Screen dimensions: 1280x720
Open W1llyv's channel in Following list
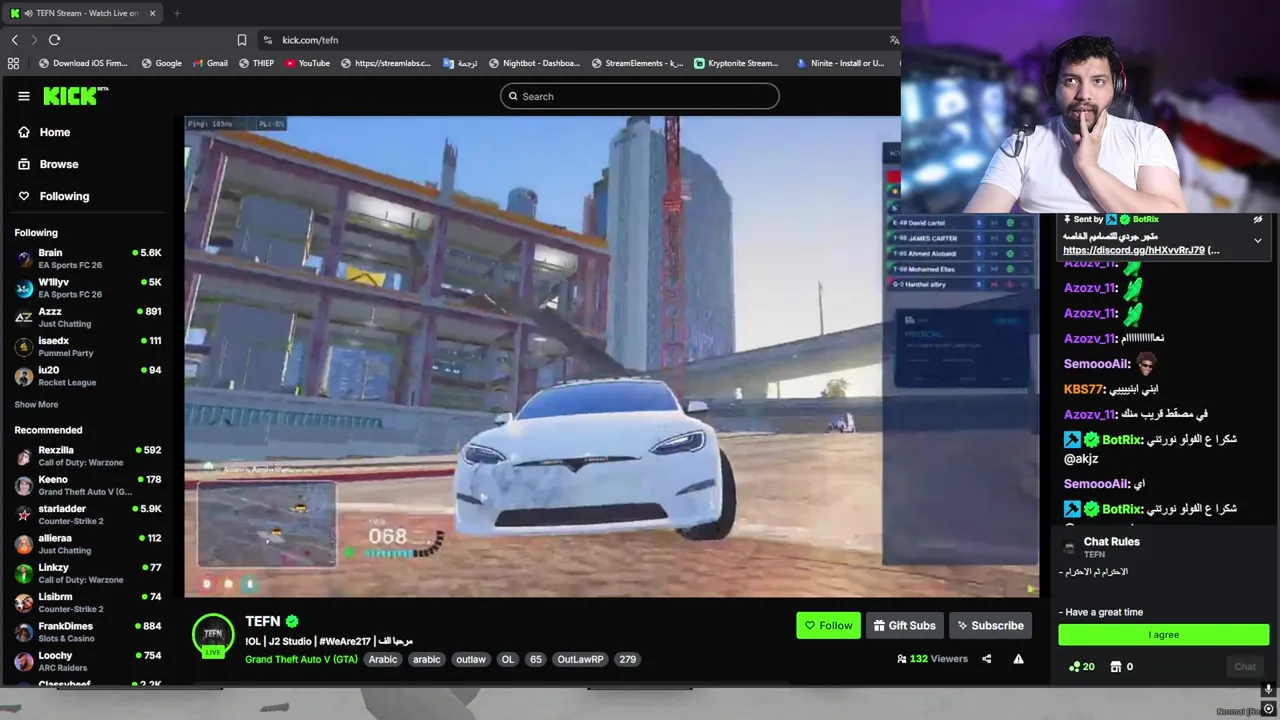(x=88, y=288)
